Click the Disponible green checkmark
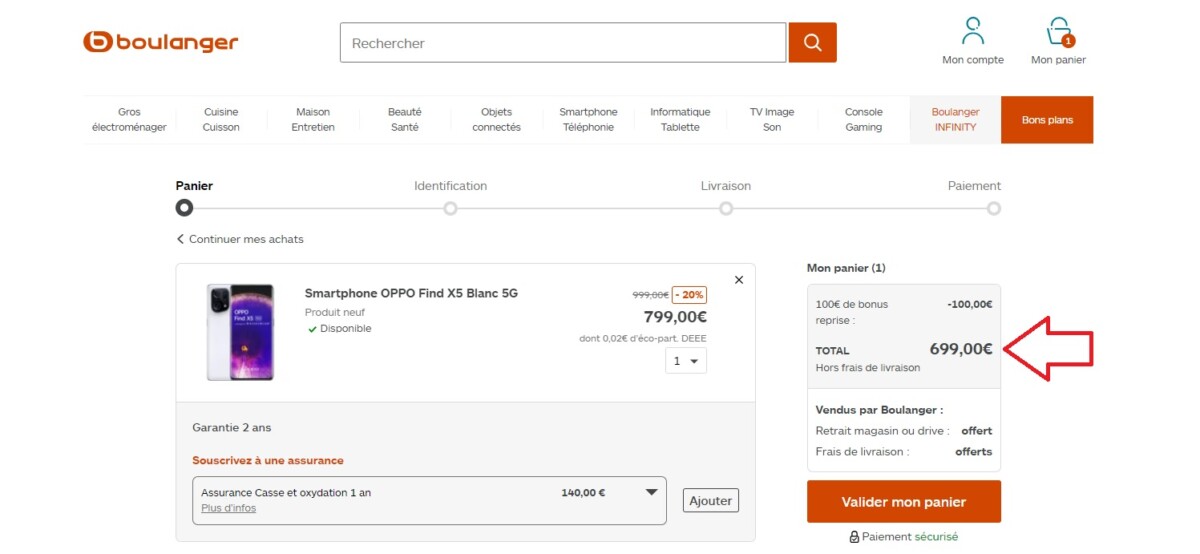The image size is (1200, 554). 312,329
